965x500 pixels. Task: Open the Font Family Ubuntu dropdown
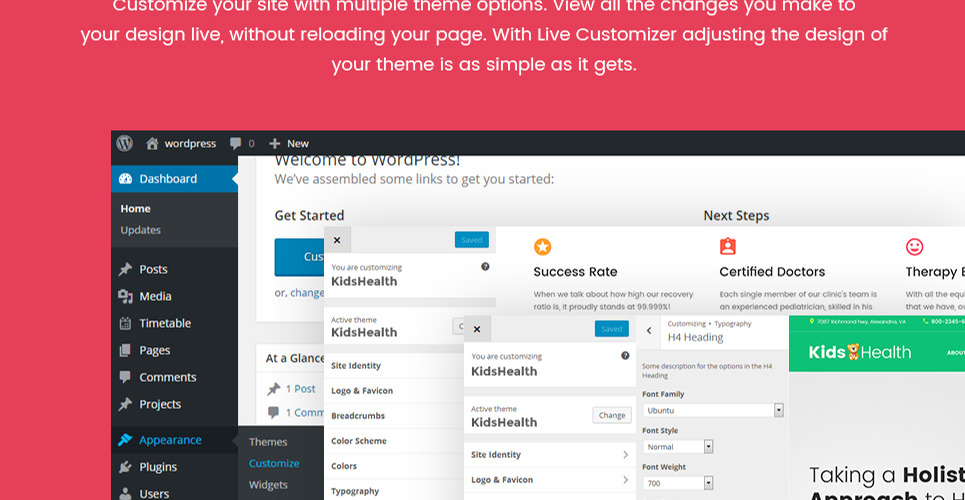[x=713, y=410]
